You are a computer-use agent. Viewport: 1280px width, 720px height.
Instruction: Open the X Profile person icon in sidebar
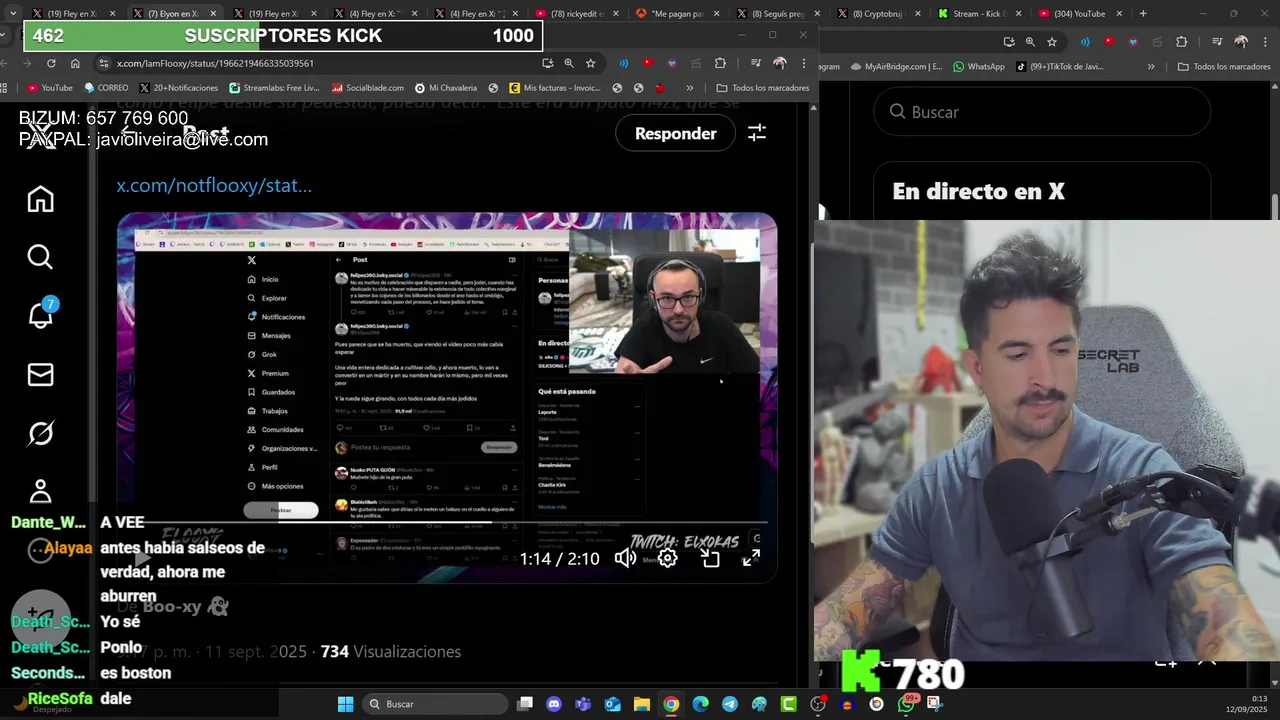tap(40, 491)
